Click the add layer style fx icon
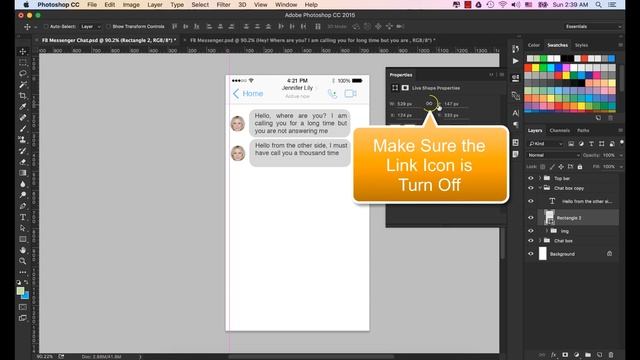This screenshot has height=360, width=640. (x=553, y=355)
